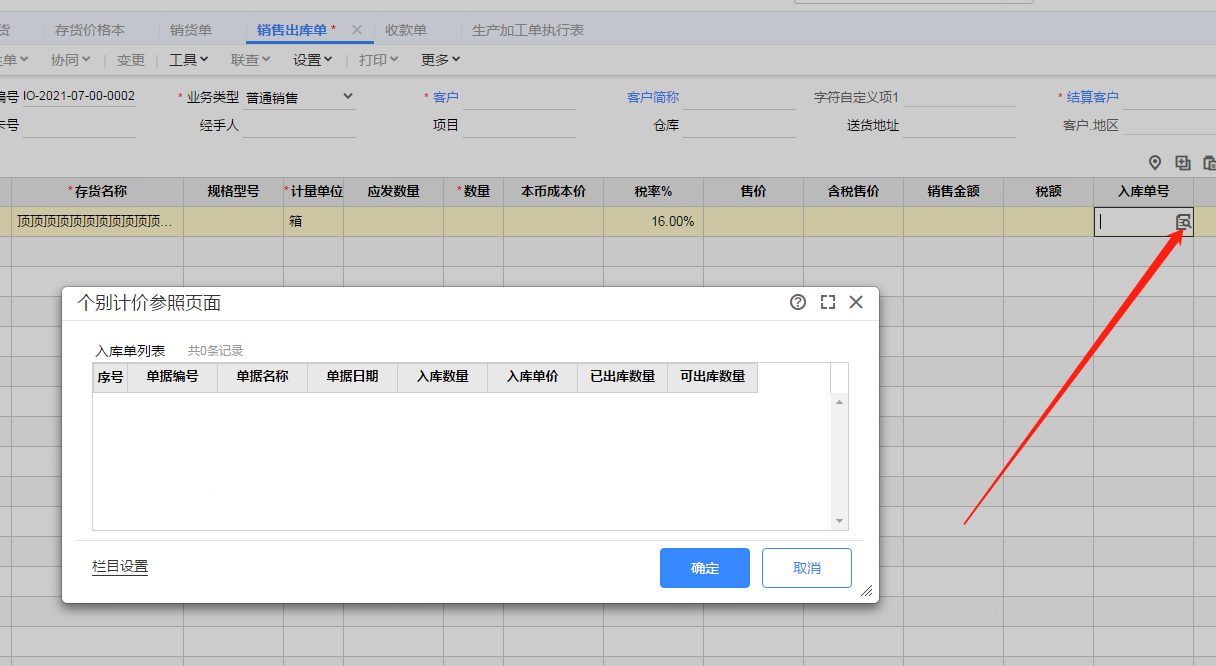Click the 已出库数量 column header
The height and width of the screenshot is (666, 1216).
pyautogui.click(x=622, y=377)
